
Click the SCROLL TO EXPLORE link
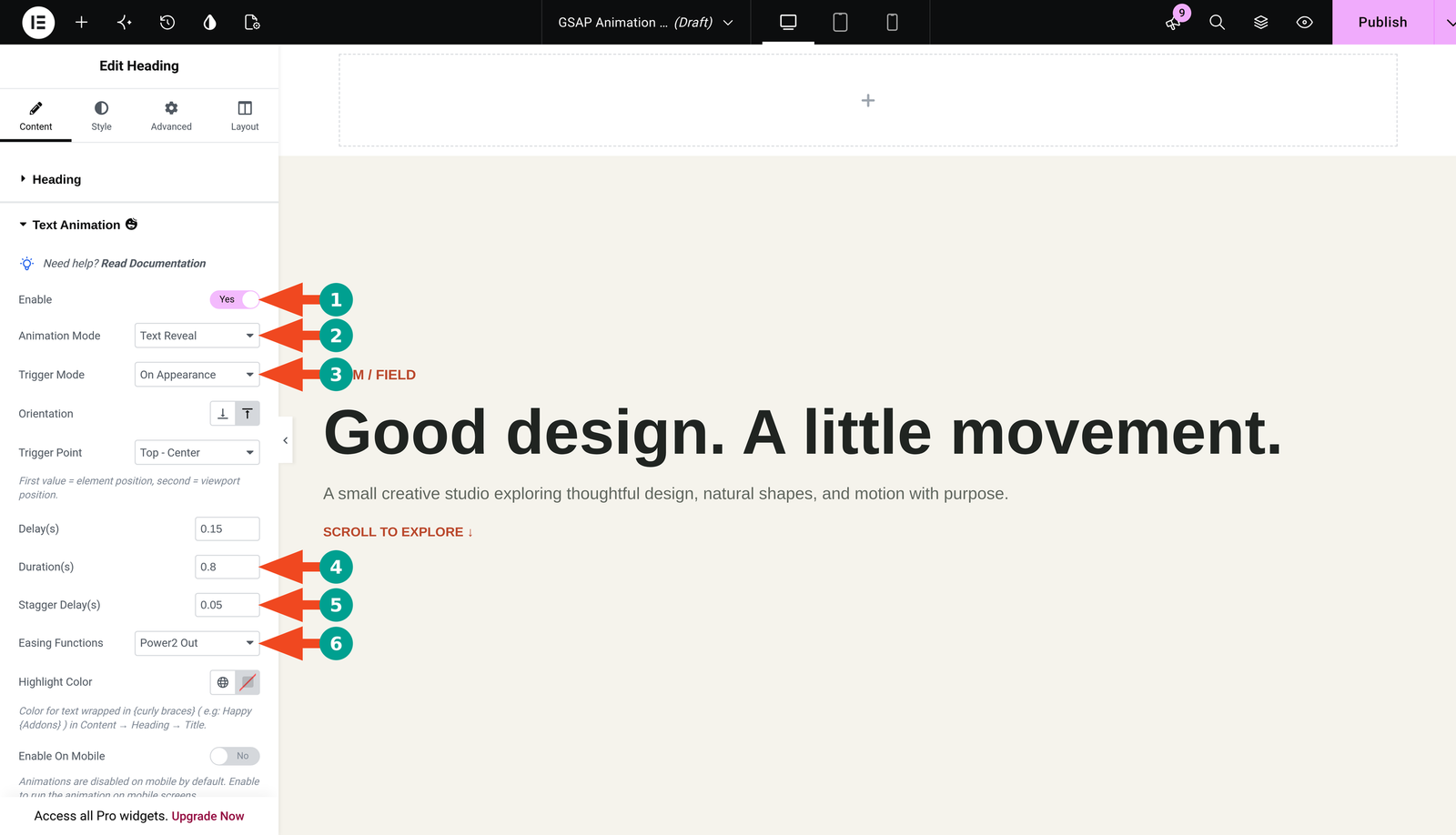[398, 532]
